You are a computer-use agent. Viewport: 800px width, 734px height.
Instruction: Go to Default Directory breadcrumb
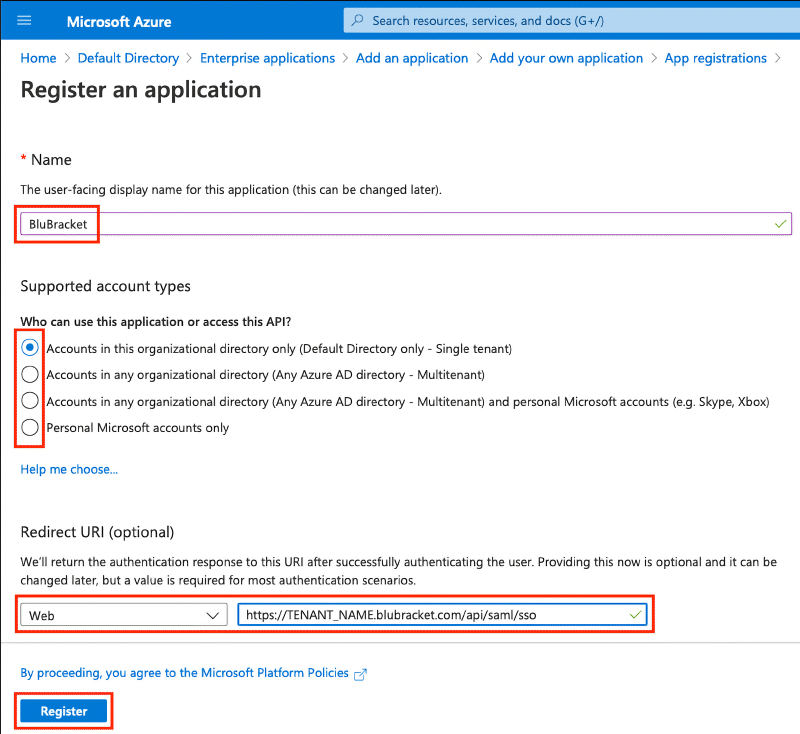129,58
